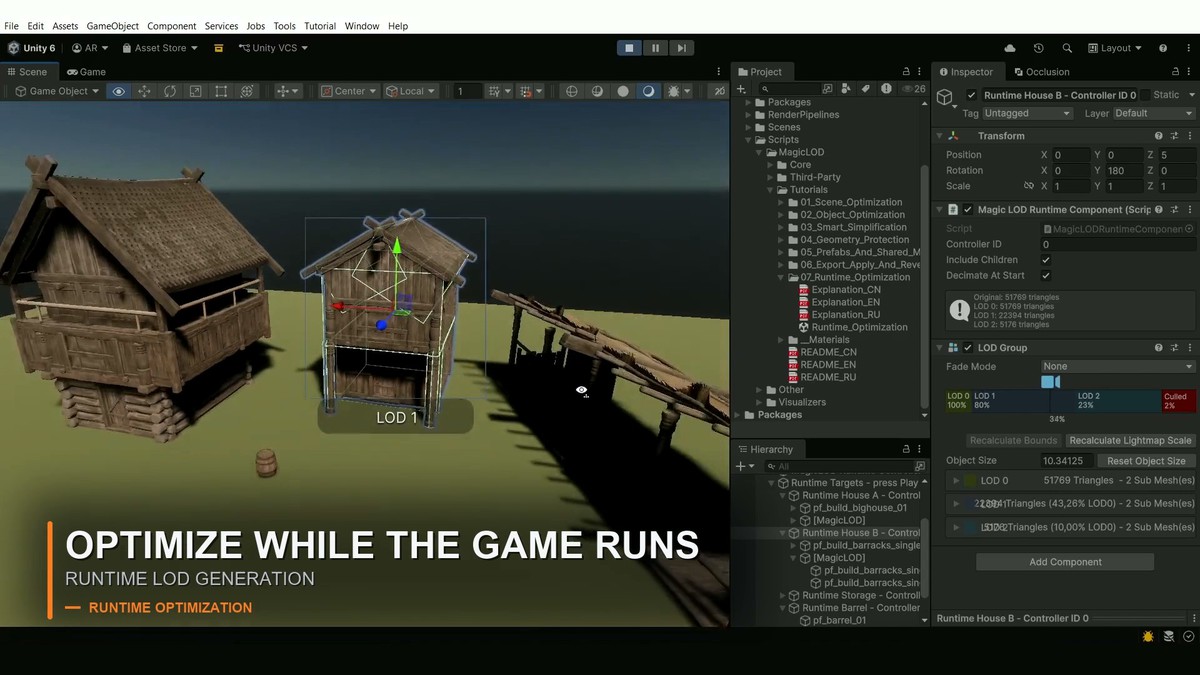Screen dimensions: 1200x675
Task: Pause the running game
Action: pos(655,48)
